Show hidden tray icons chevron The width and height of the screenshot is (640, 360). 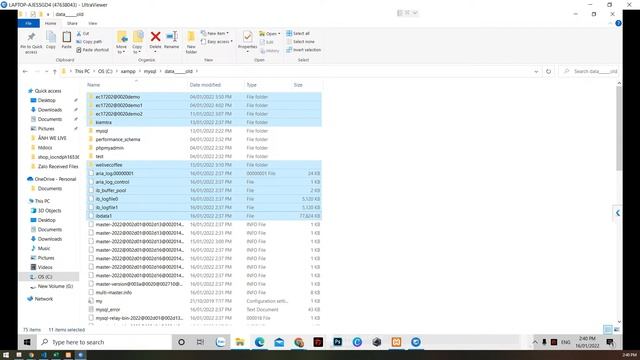point(535,342)
